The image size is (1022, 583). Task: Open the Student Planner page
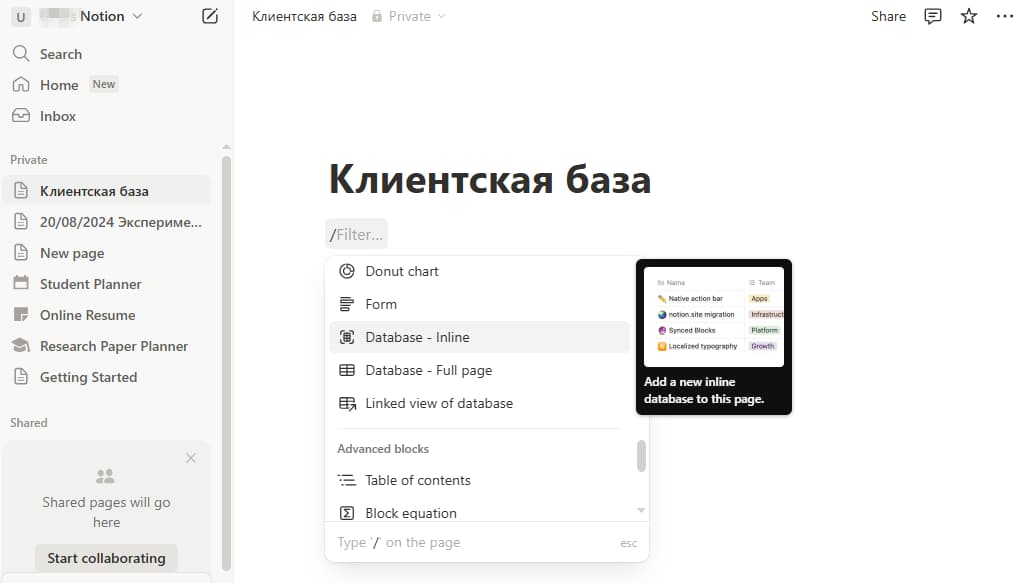pos(107,284)
